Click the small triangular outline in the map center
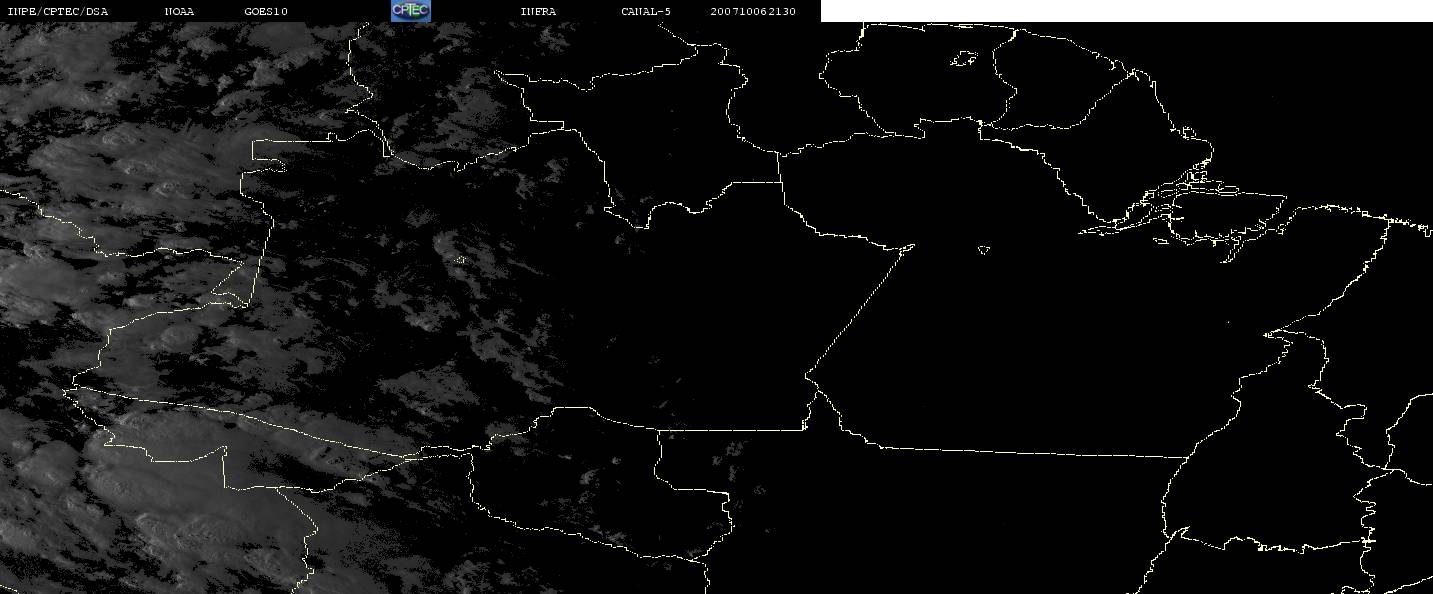 coord(984,249)
